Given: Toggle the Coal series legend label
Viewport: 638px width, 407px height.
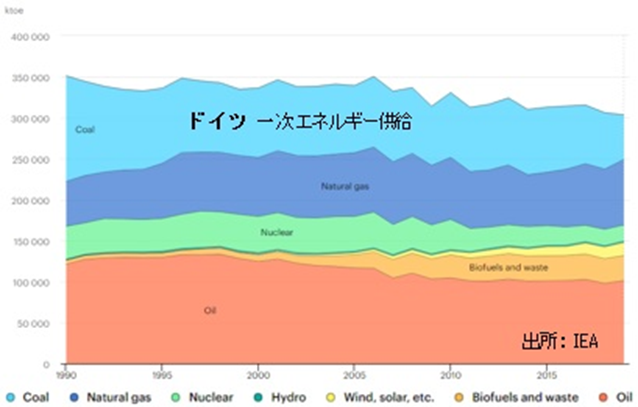Looking at the screenshot, I should pyautogui.click(x=36, y=398).
